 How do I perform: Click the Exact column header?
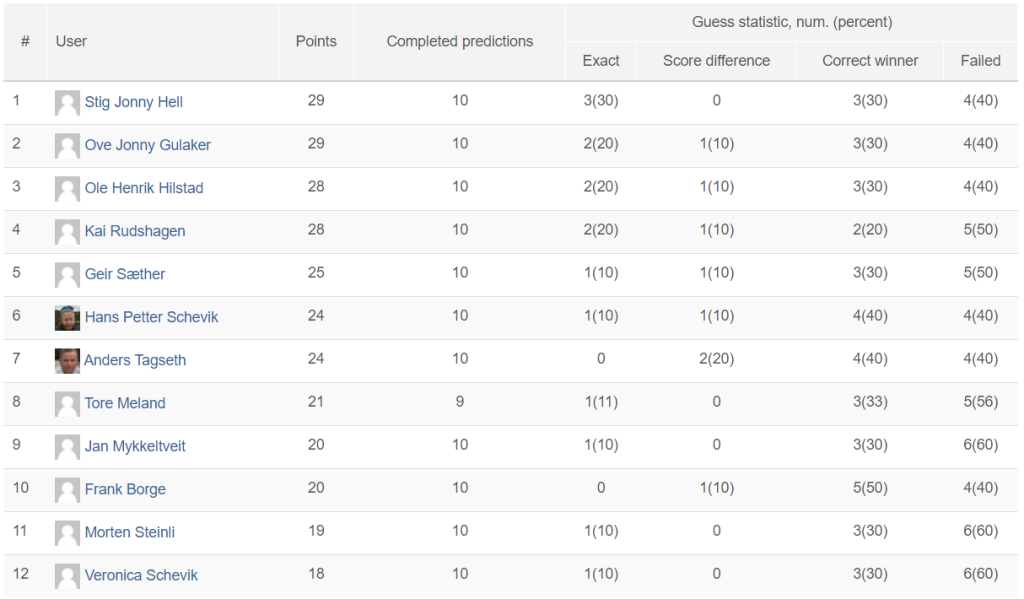tap(601, 61)
